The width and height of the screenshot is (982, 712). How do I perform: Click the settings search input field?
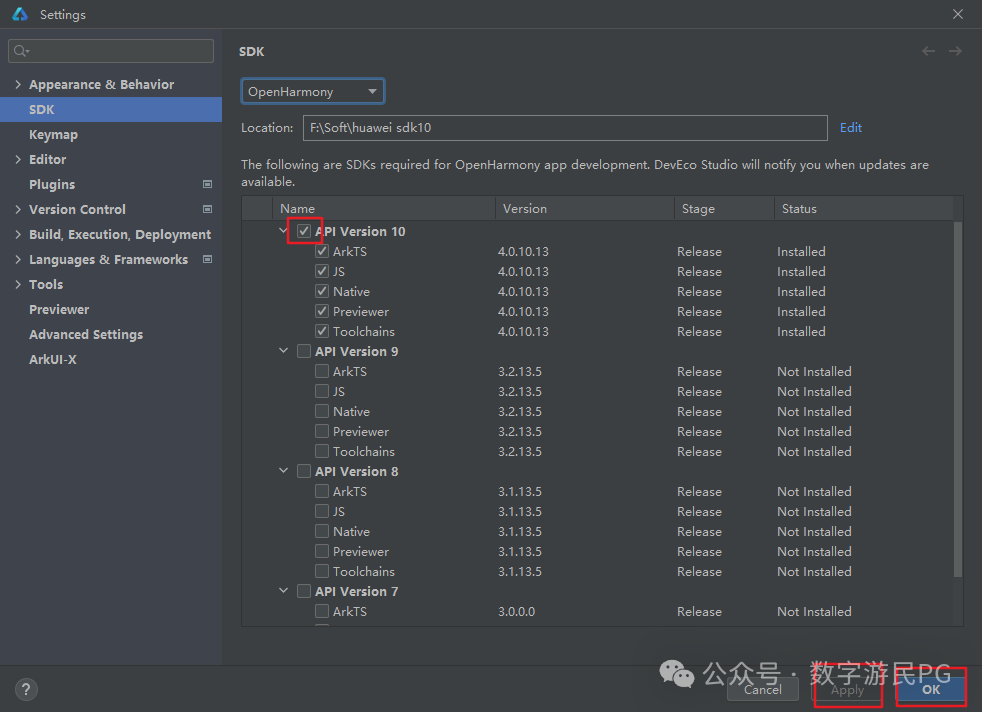pyautogui.click(x=111, y=51)
